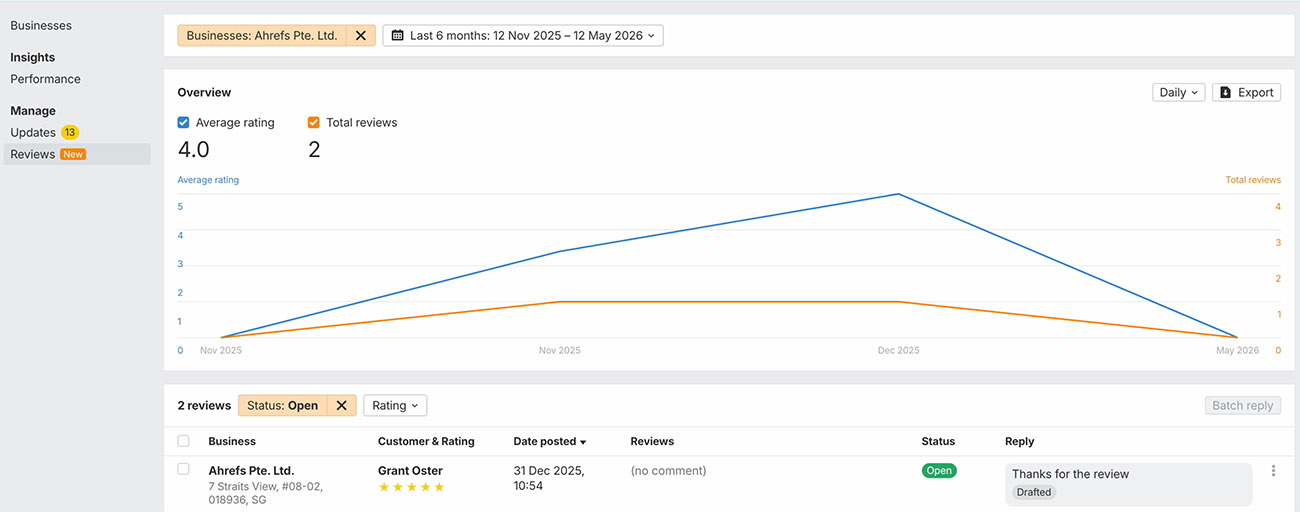
Task: Open Reviews in sidebar
Action: [77, 154]
